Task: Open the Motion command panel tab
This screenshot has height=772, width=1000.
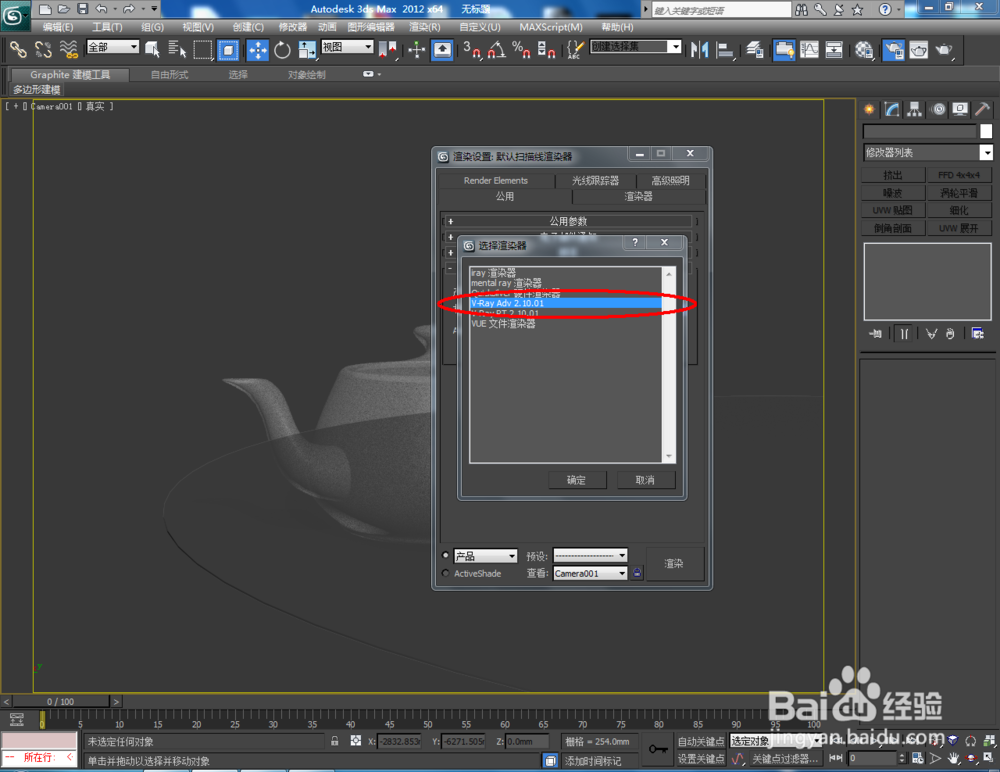Action: 938,110
